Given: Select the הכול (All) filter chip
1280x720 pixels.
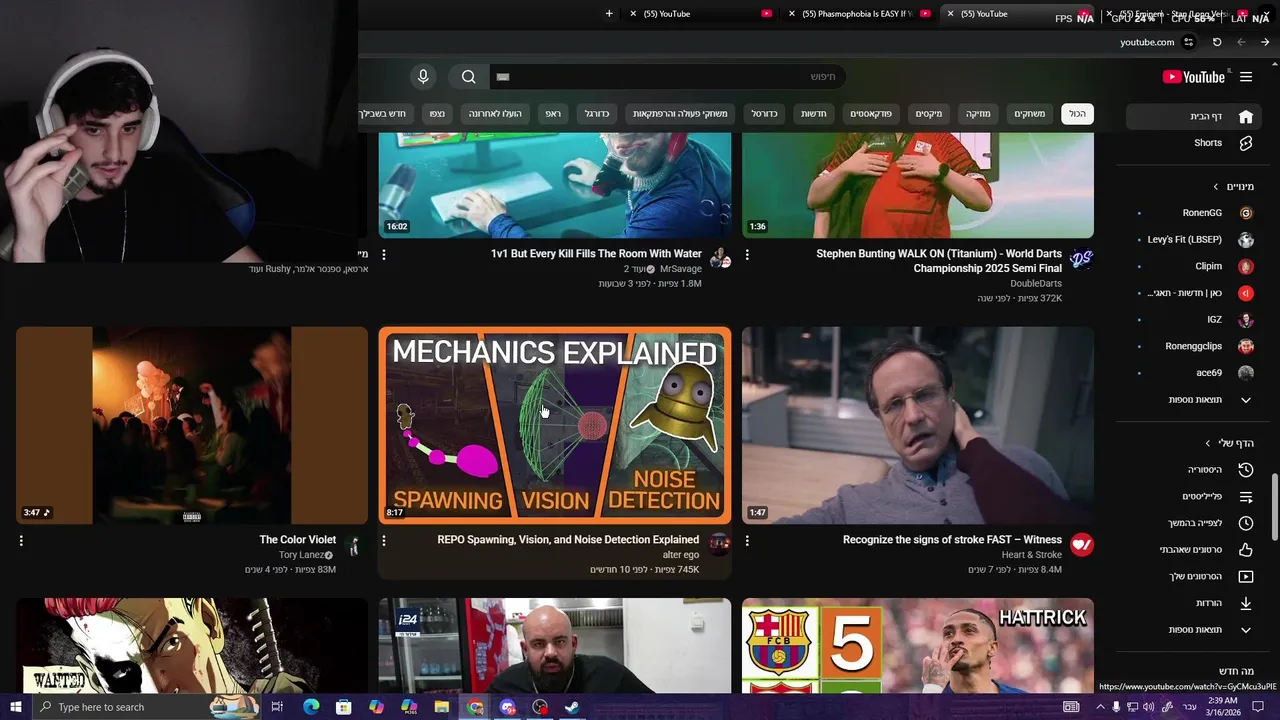Looking at the screenshot, I should (1077, 114).
